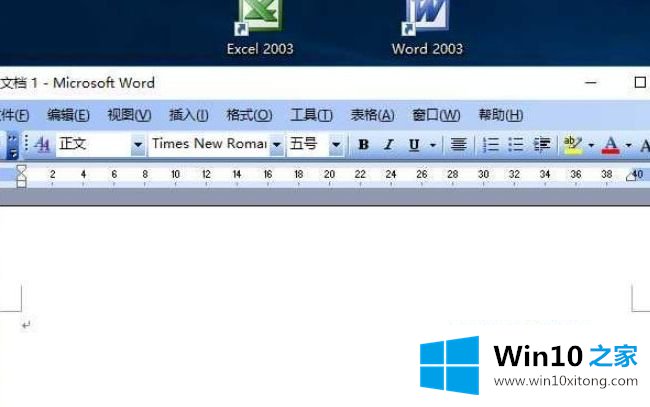Maximize the Microsoft Word window

[x=640, y=82]
